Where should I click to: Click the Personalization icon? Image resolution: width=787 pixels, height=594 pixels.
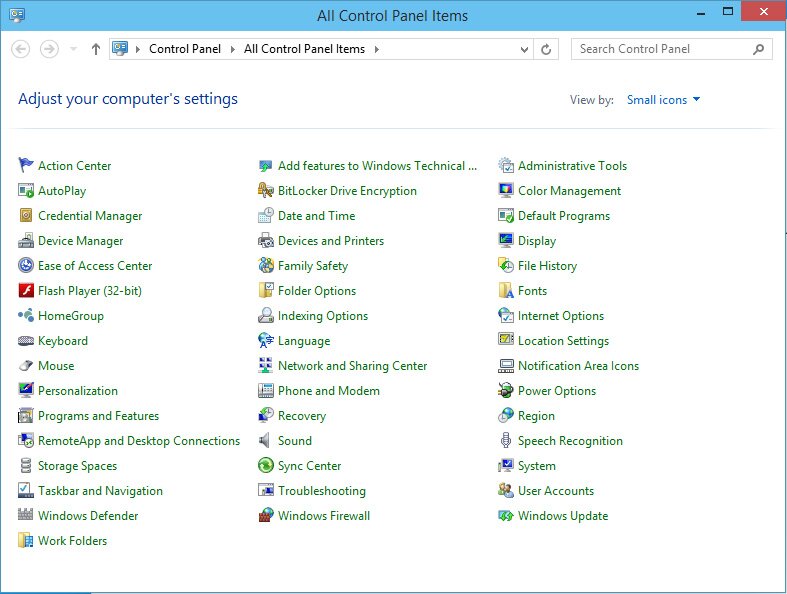(26, 390)
